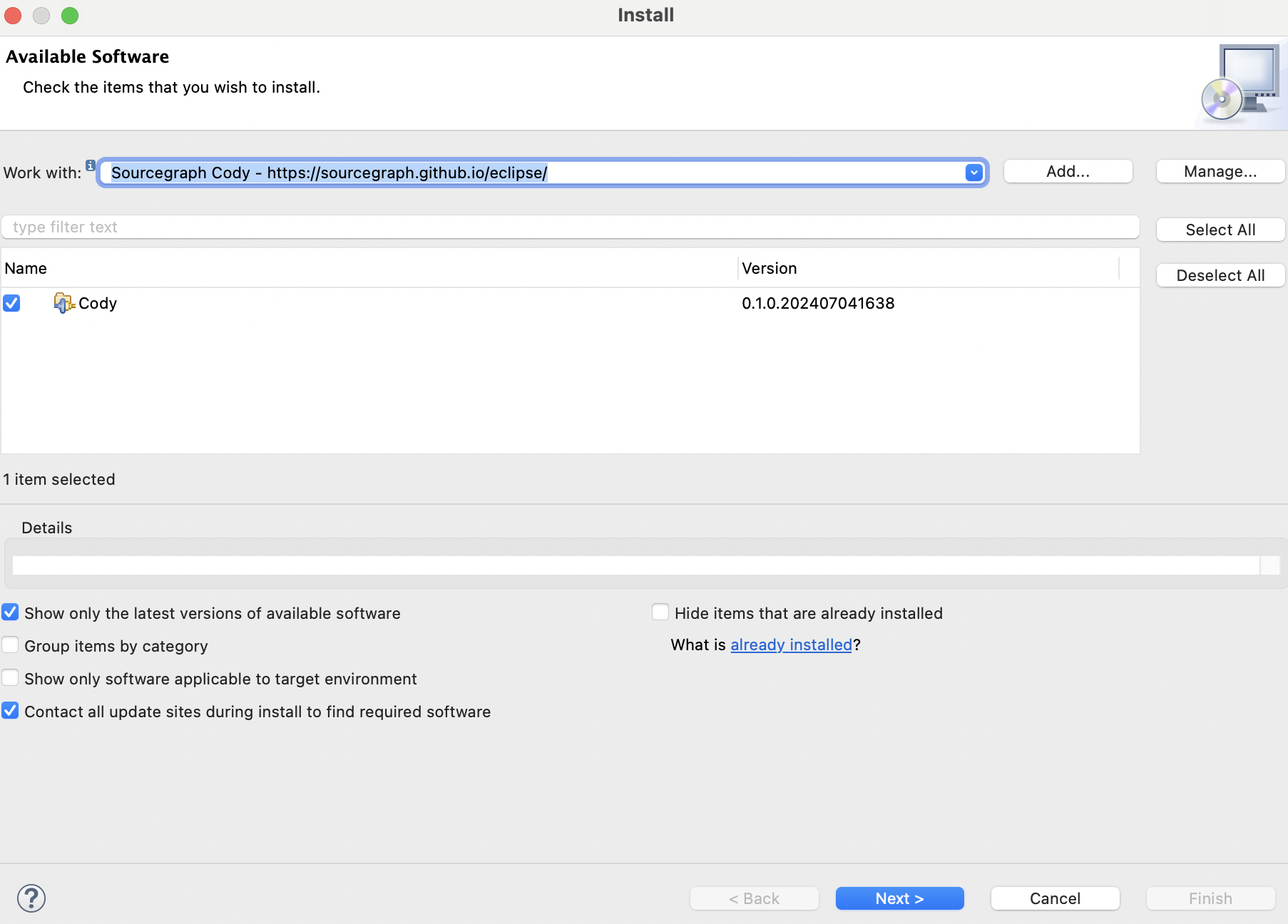Click the Cody feature icon
Viewport: 1288px width, 924px height.
[64, 303]
